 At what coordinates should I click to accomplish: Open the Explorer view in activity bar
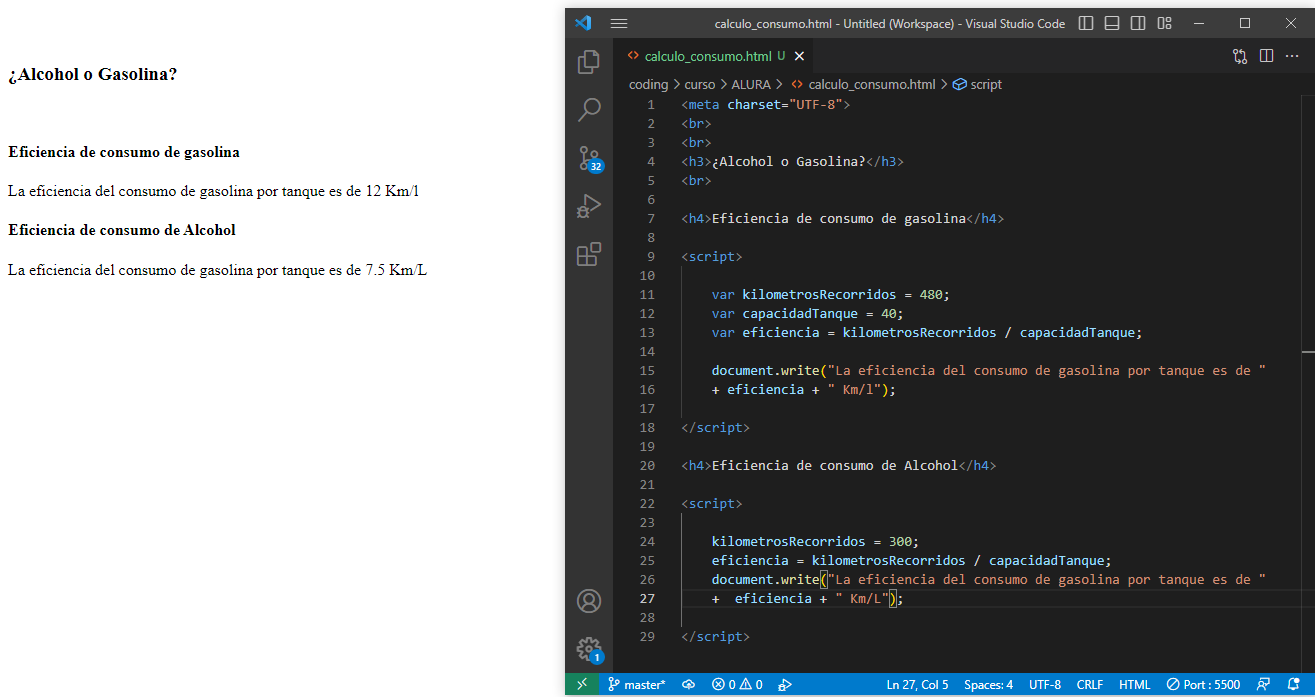[589, 62]
